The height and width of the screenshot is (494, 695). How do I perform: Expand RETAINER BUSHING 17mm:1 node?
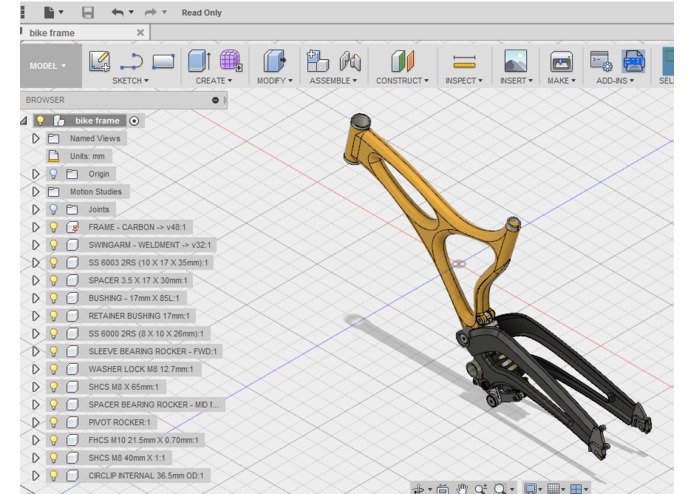(36, 315)
